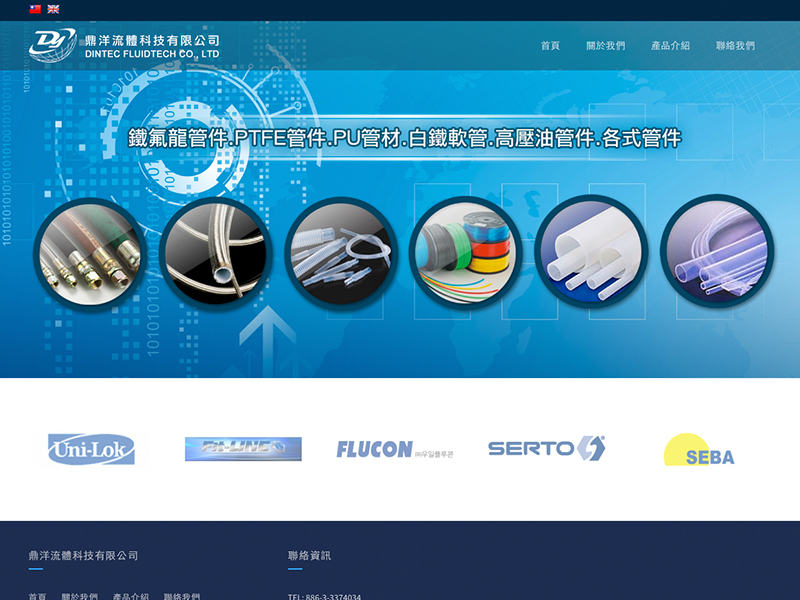
Task: Select the SEBA brand logo
Action: point(700,453)
